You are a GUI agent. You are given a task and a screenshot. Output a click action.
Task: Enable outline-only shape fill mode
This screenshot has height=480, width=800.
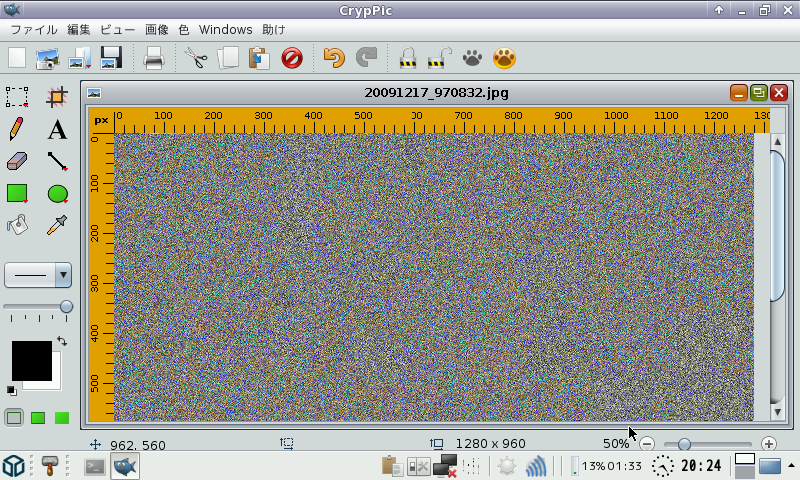click(15, 418)
